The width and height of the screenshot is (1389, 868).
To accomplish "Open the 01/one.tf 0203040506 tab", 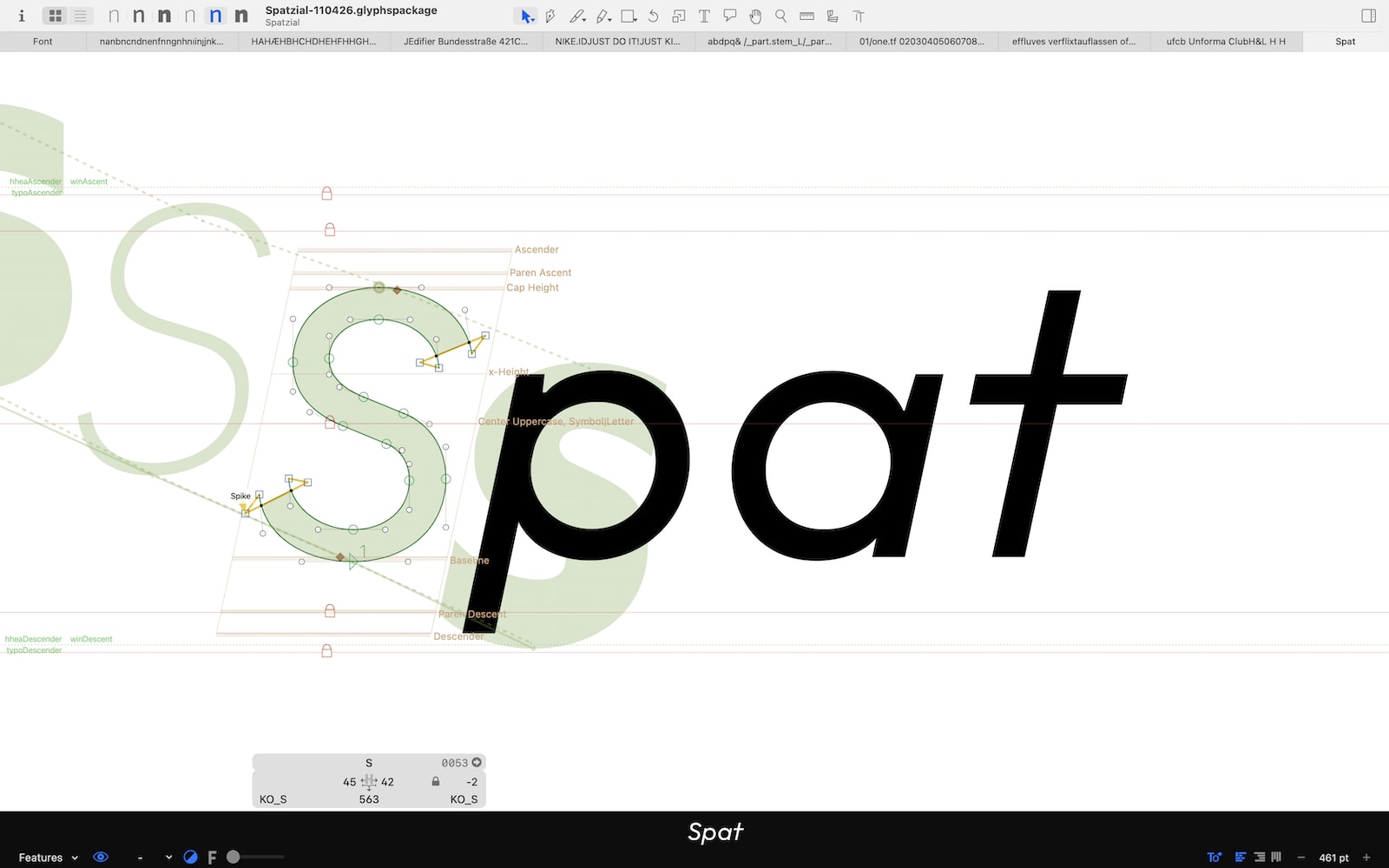I will point(921,41).
